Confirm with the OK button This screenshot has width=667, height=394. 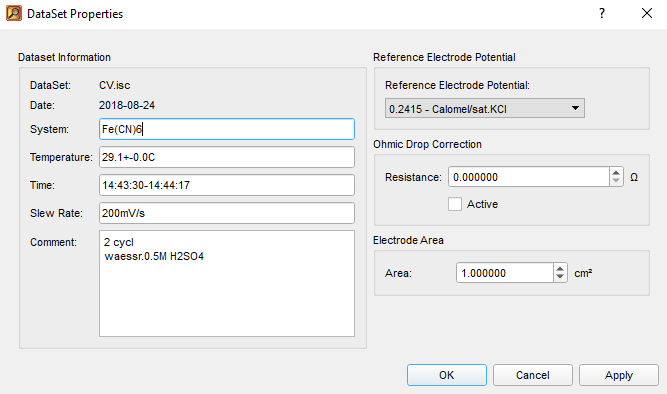tap(447, 375)
